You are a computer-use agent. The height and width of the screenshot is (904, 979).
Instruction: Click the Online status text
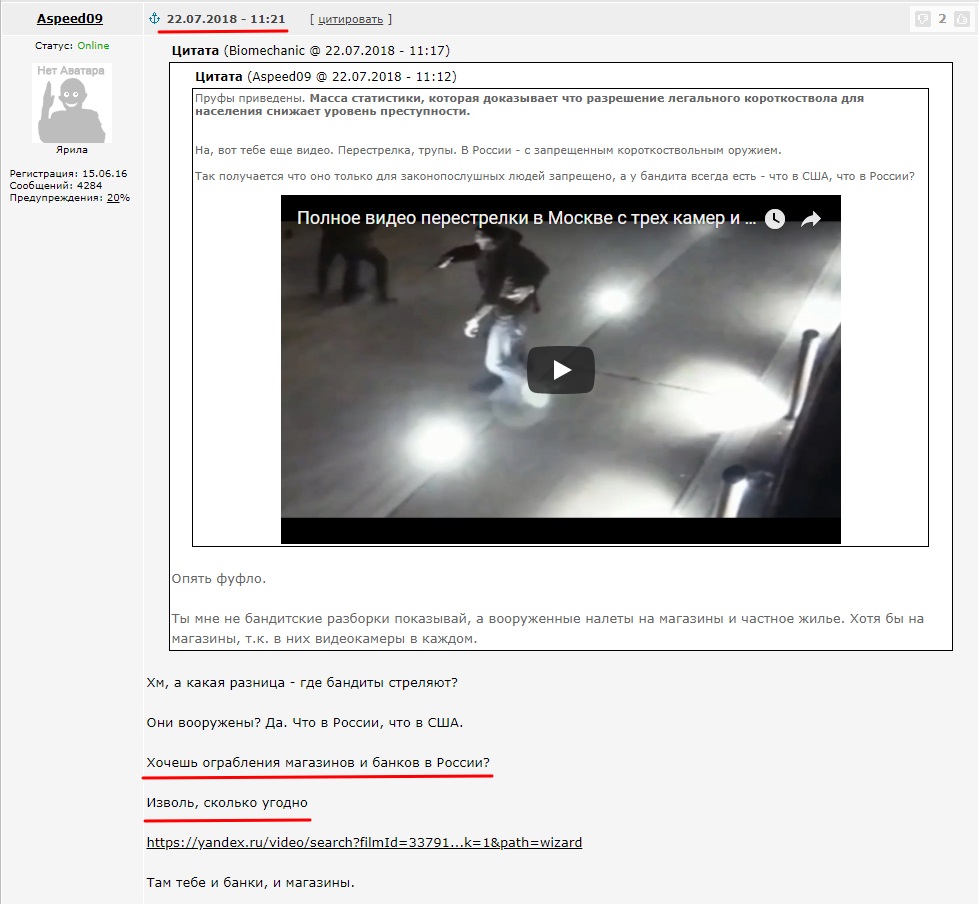93,46
